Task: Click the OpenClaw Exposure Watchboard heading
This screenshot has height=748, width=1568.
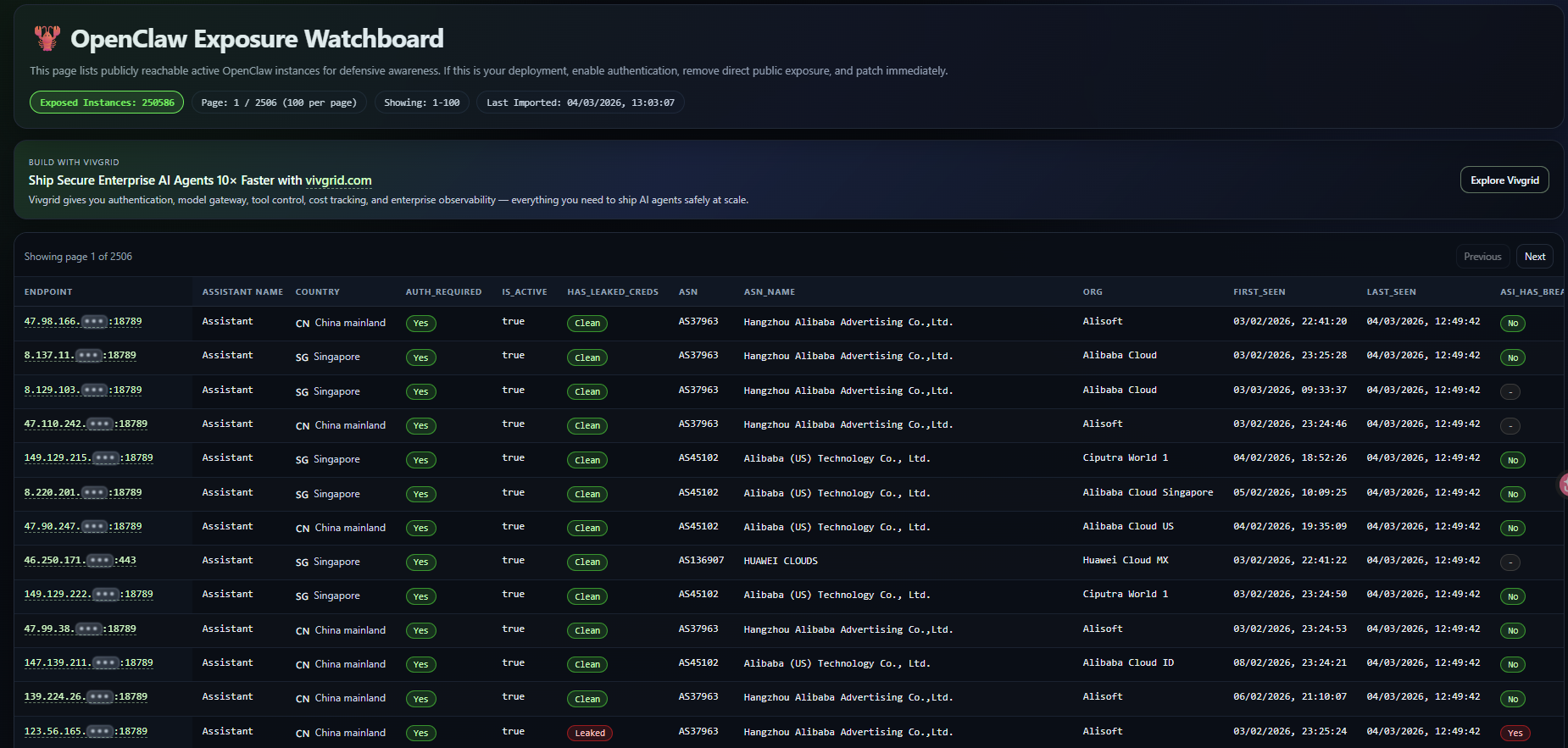Action: [257, 39]
